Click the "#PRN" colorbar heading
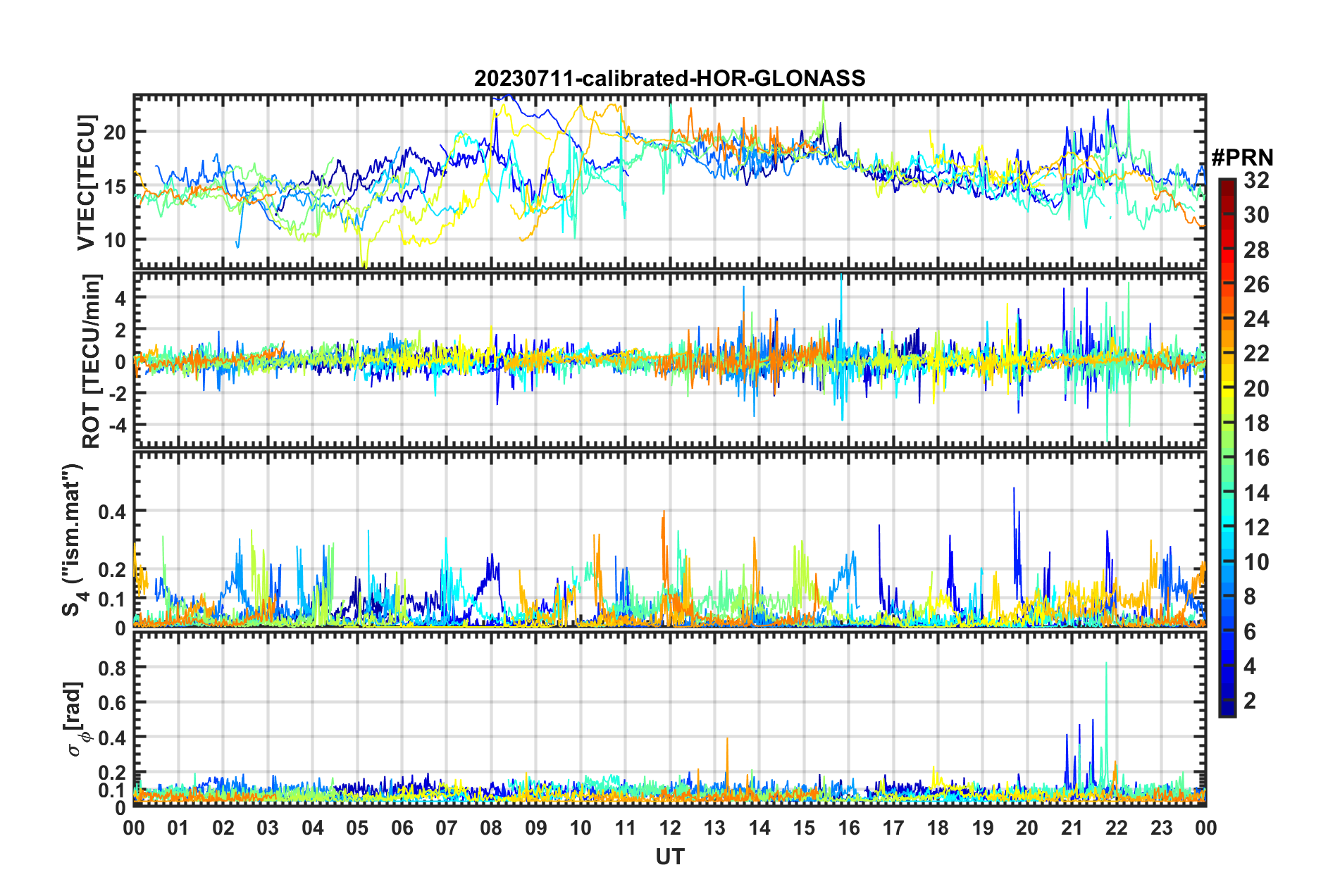This screenshot has width=1340, height=896. (1242, 157)
